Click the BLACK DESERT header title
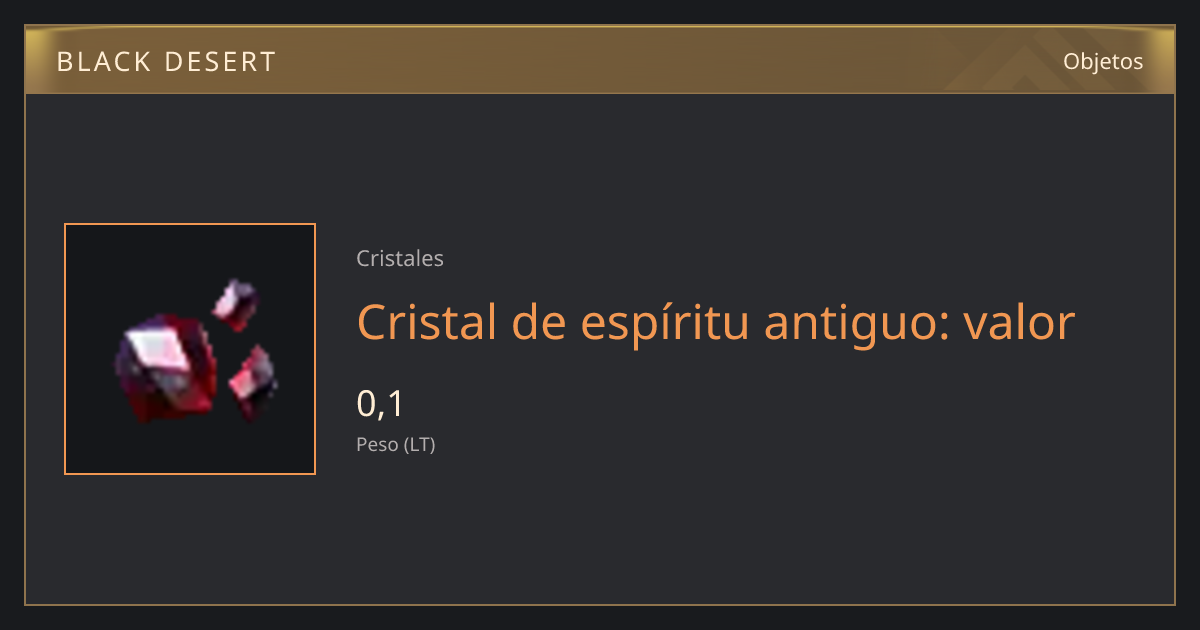This screenshot has height=630, width=1200. click(166, 62)
